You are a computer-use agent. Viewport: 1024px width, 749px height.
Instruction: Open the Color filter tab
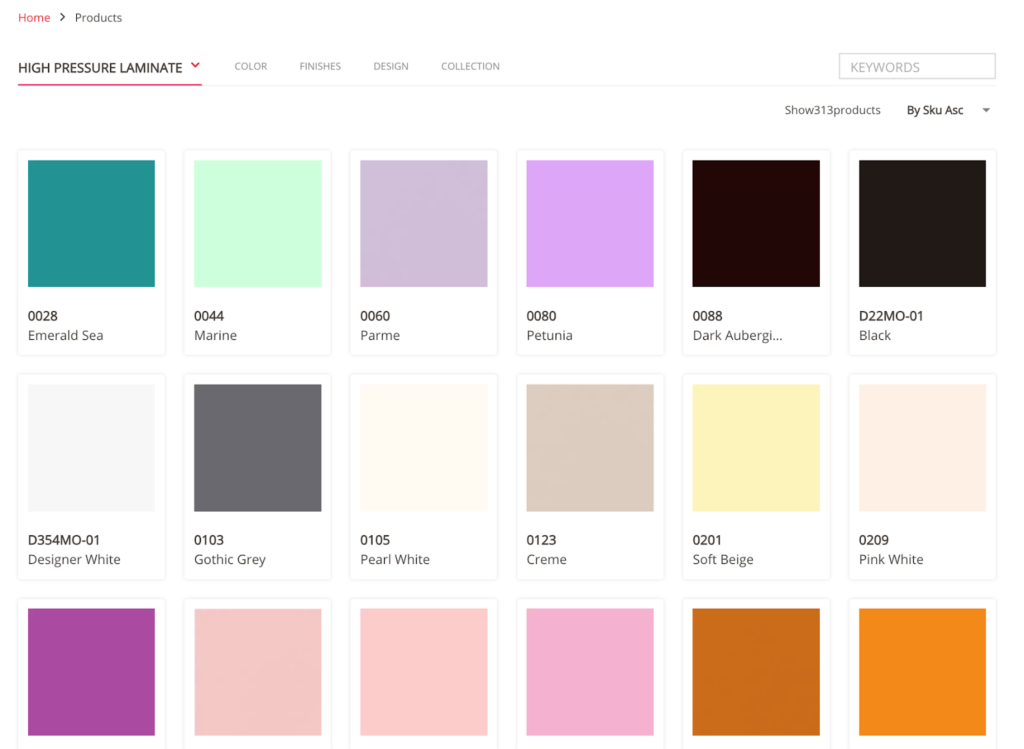[x=250, y=67]
